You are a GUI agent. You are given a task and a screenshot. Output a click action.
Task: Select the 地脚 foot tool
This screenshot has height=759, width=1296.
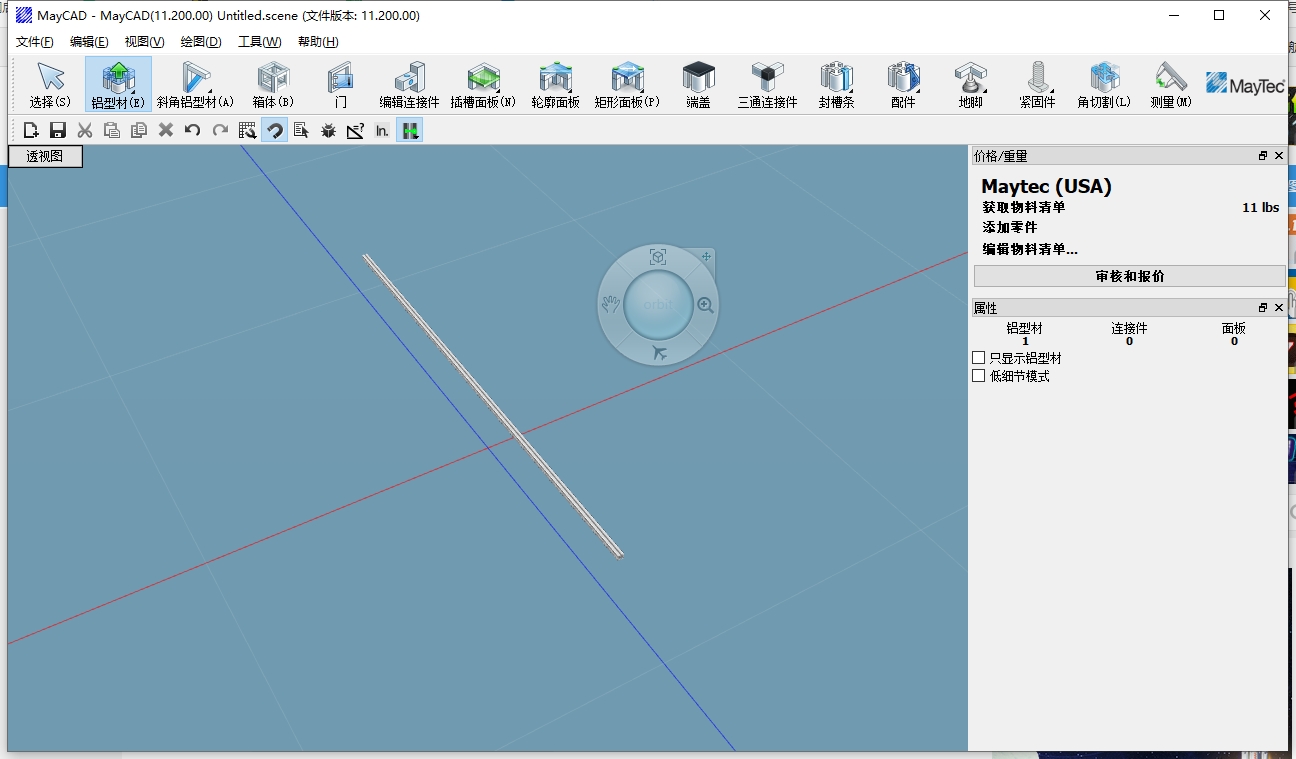tap(969, 83)
